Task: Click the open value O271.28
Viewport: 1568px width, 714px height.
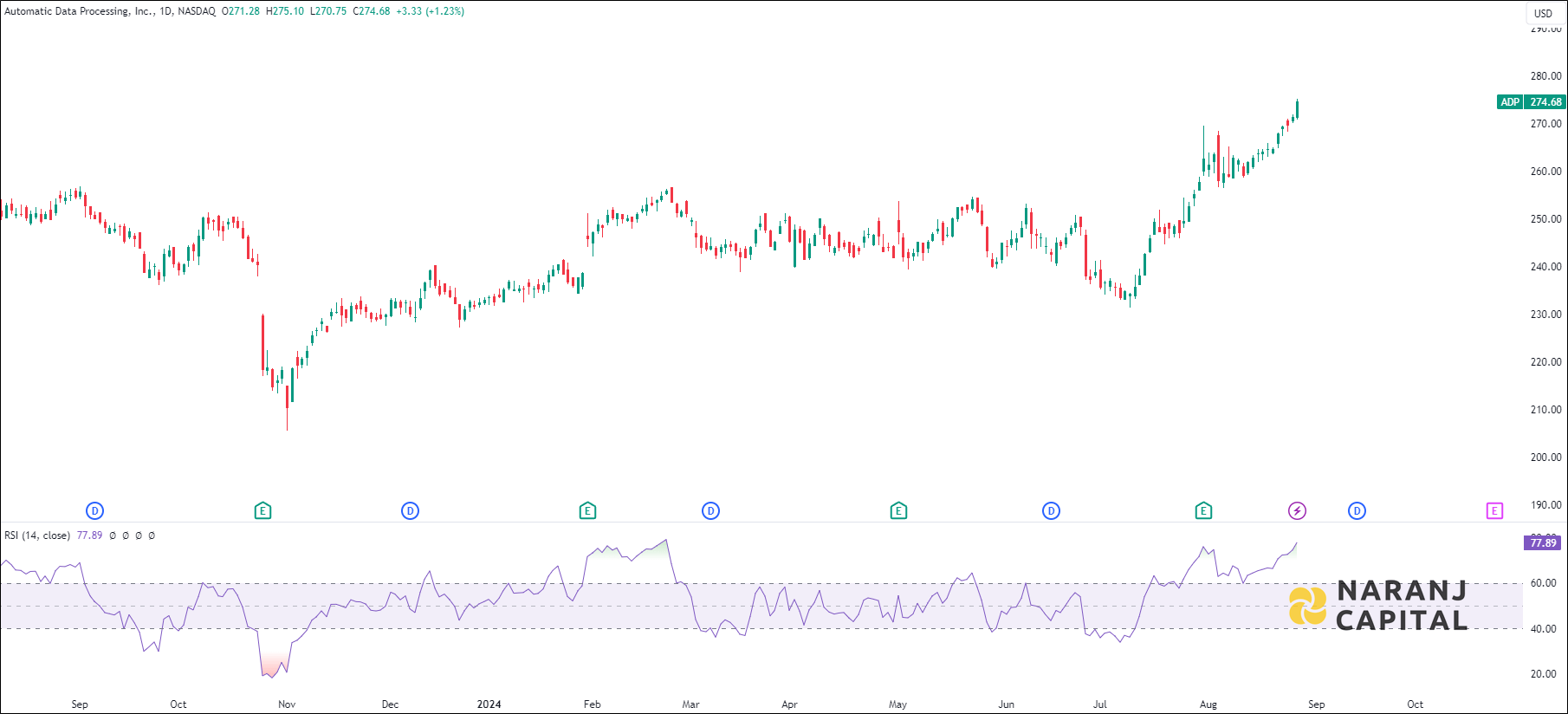Action: point(241,11)
